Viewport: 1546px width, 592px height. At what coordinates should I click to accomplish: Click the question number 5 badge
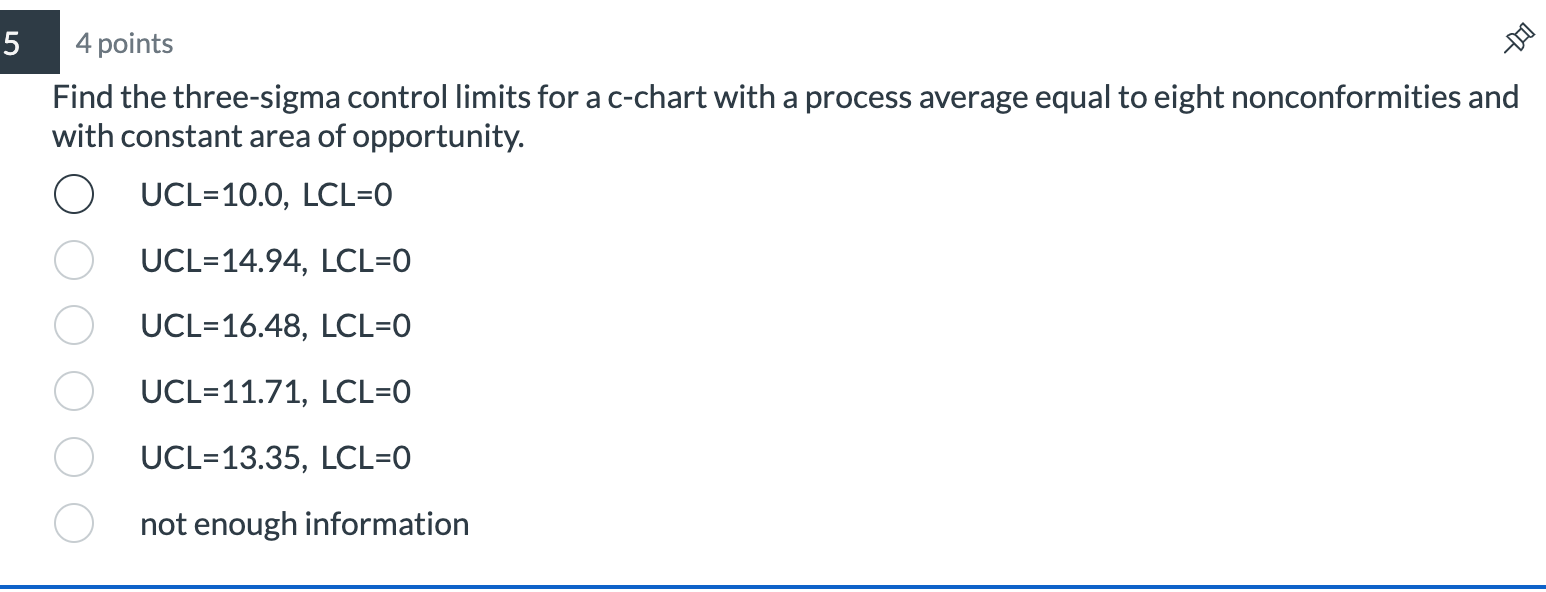pos(28,42)
